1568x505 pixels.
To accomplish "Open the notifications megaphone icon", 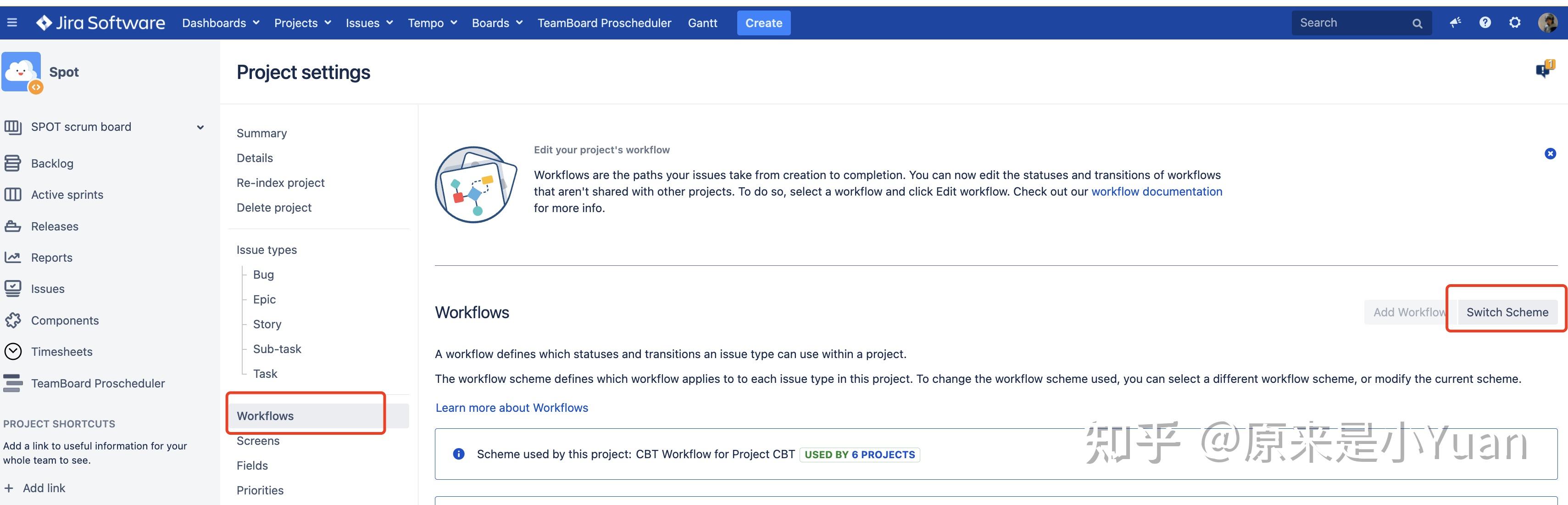I will [x=1455, y=22].
